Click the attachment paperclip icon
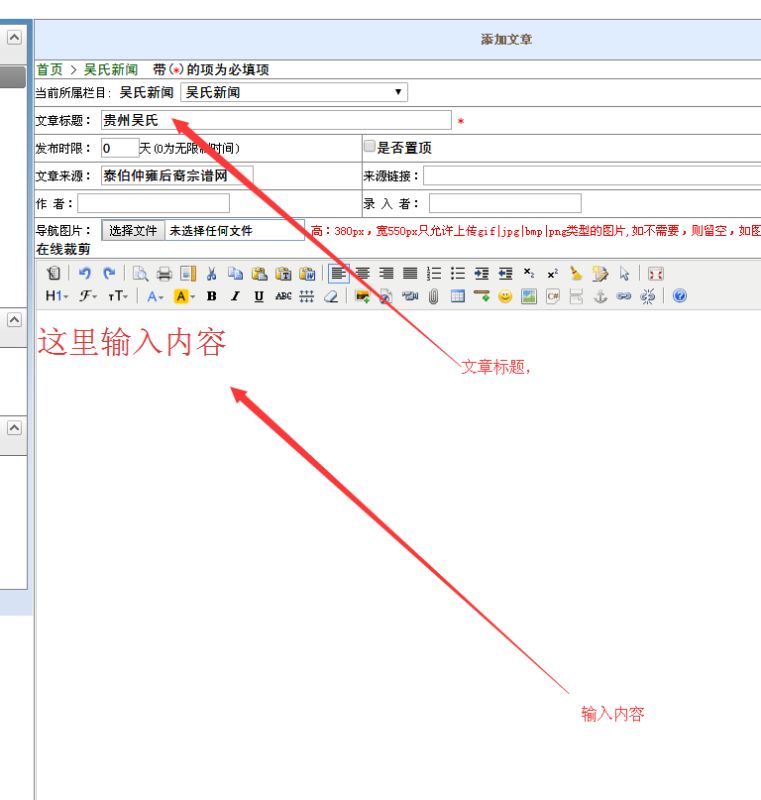The width and height of the screenshot is (761, 800). point(434,296)
